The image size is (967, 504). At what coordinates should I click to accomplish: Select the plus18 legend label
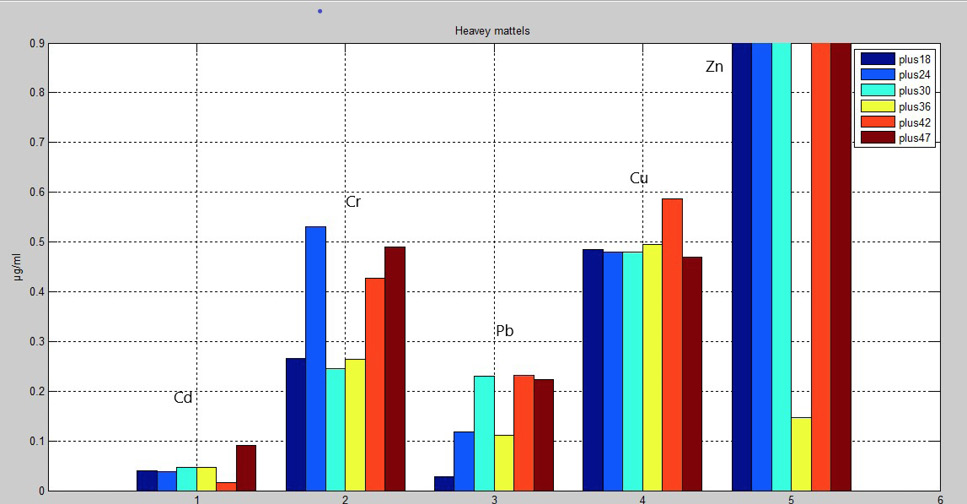[x=915, y=59]
